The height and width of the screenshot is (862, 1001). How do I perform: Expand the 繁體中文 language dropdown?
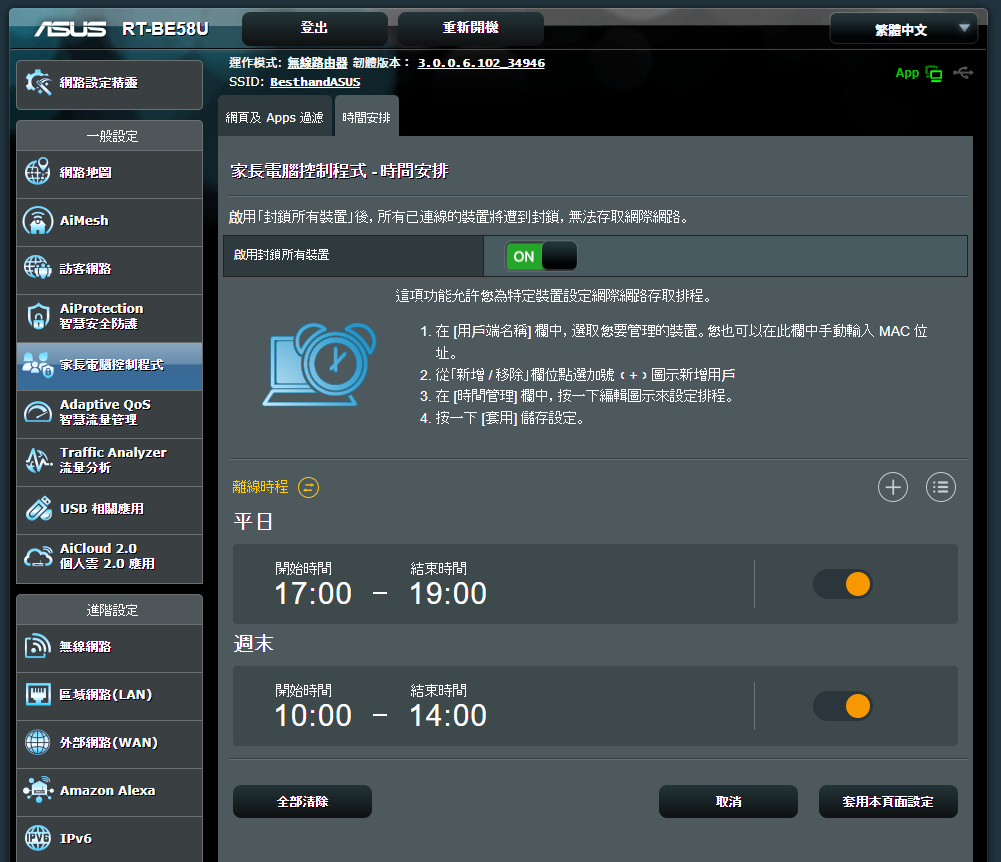pos(903,30)
